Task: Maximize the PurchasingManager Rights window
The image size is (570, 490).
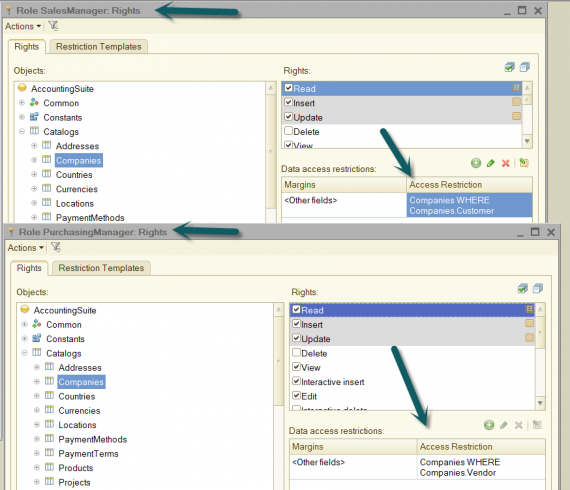Action: tap(535, 232)
